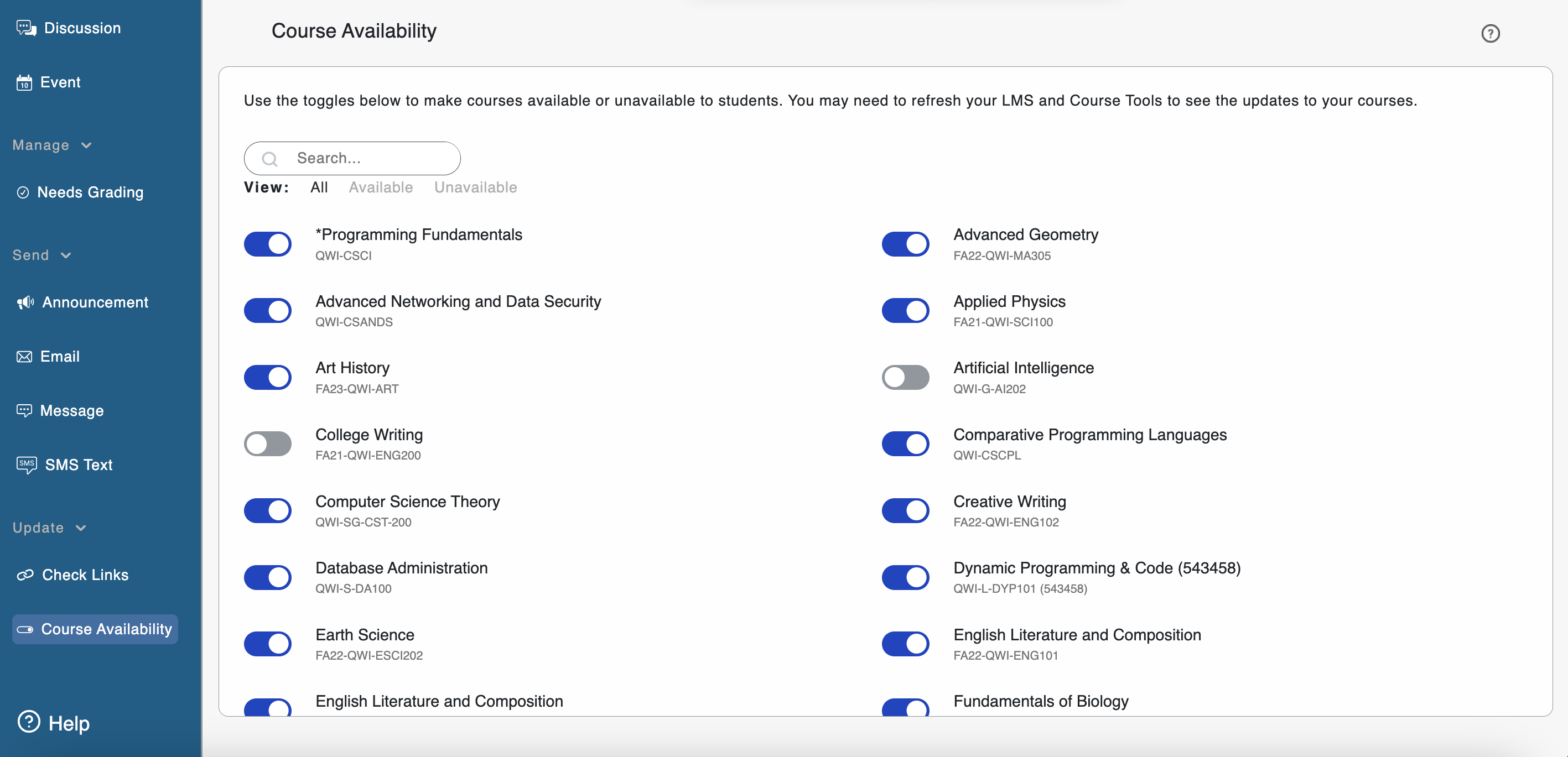Viewport: 1568px width, 757px height.
Task: Collapse the Update section chevron
Action: tap(81, 528)
